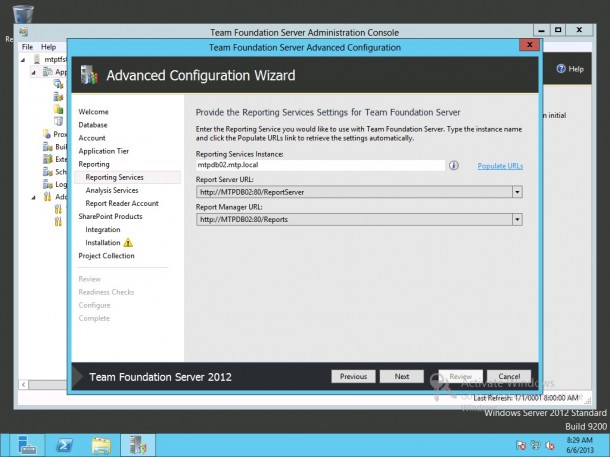This screenshot has height=457, width=610.
Task: Click the Populate URLs link
Action: (x=500, y=166)
